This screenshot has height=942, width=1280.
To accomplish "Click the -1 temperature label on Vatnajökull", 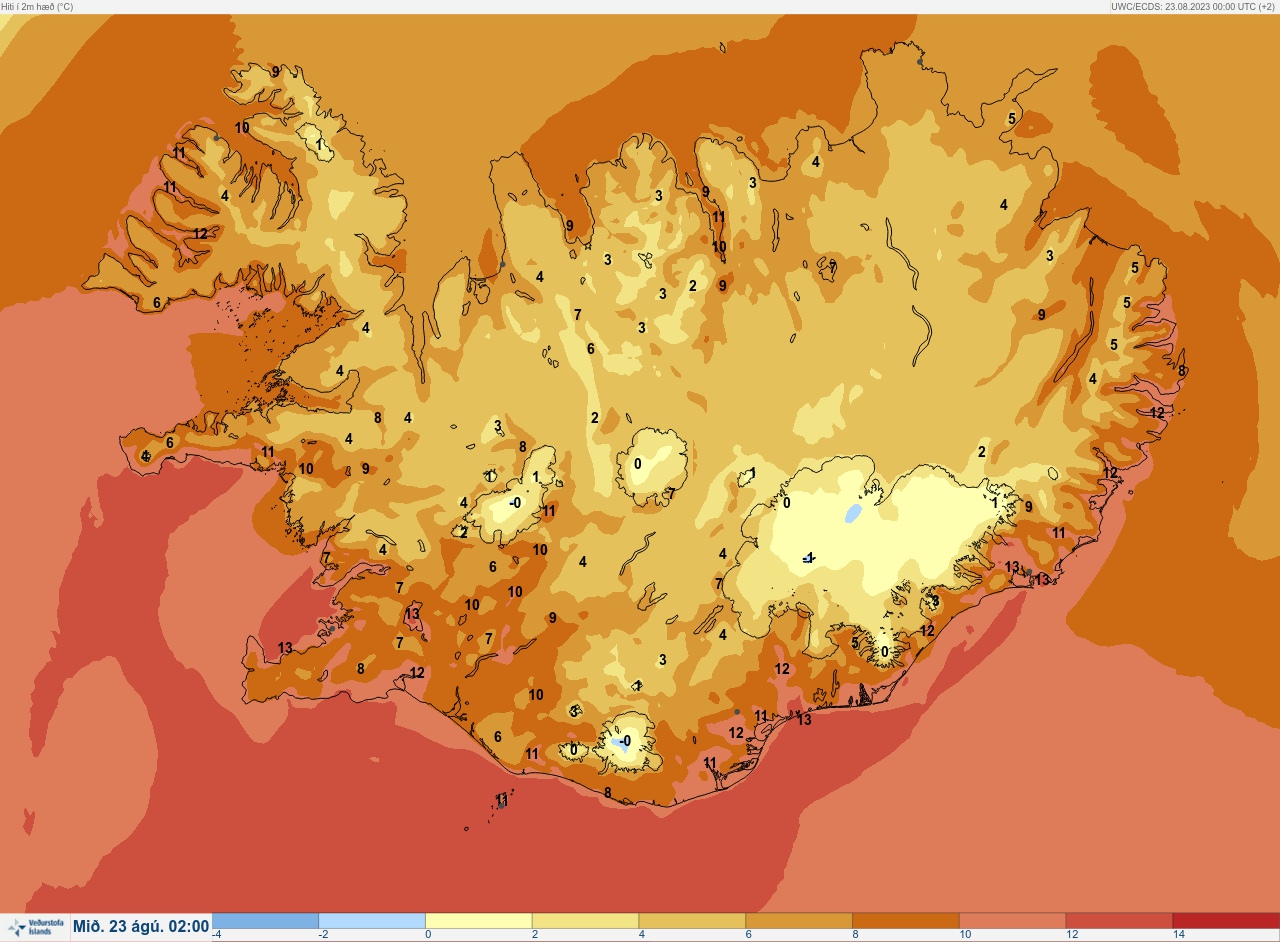I will [x=809, y=557].
